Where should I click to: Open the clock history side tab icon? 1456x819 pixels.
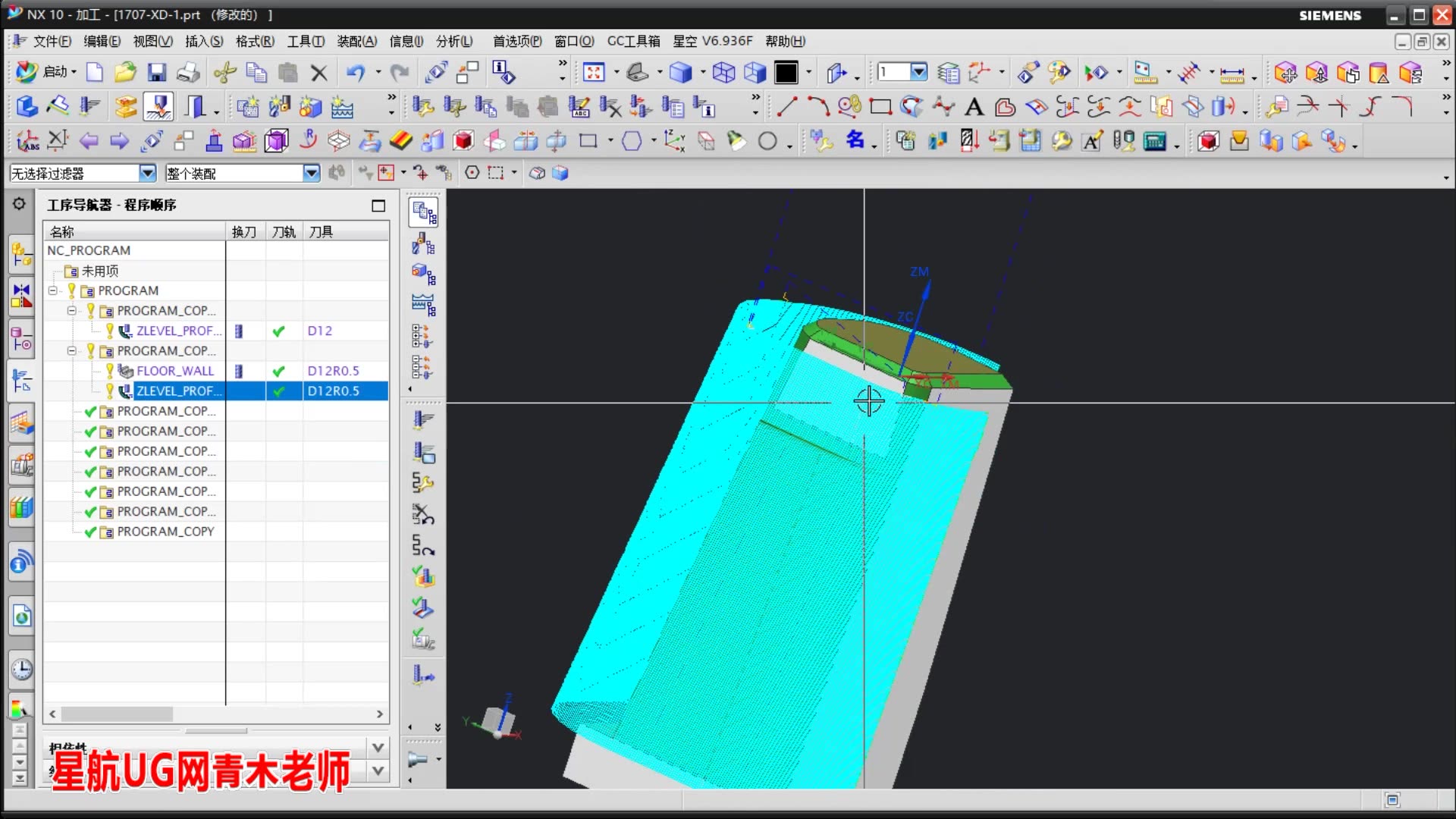21,670
